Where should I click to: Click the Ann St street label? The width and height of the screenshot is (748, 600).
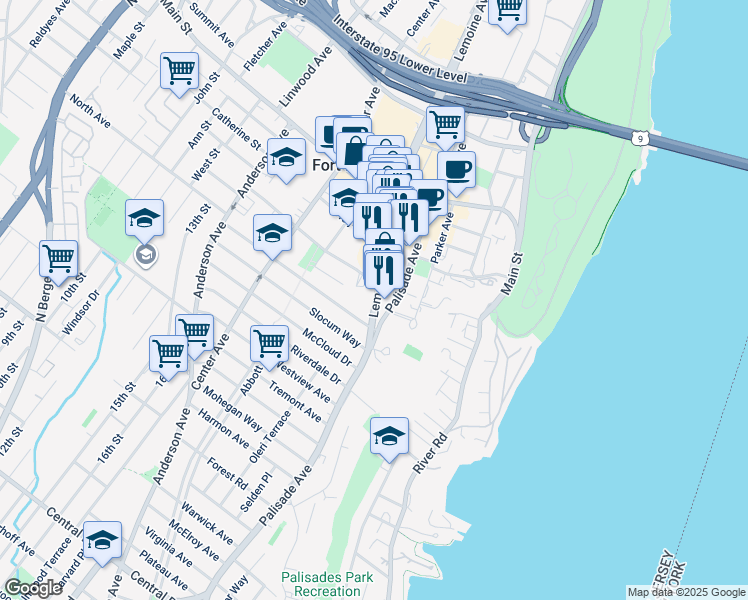(x=200, y=135)
